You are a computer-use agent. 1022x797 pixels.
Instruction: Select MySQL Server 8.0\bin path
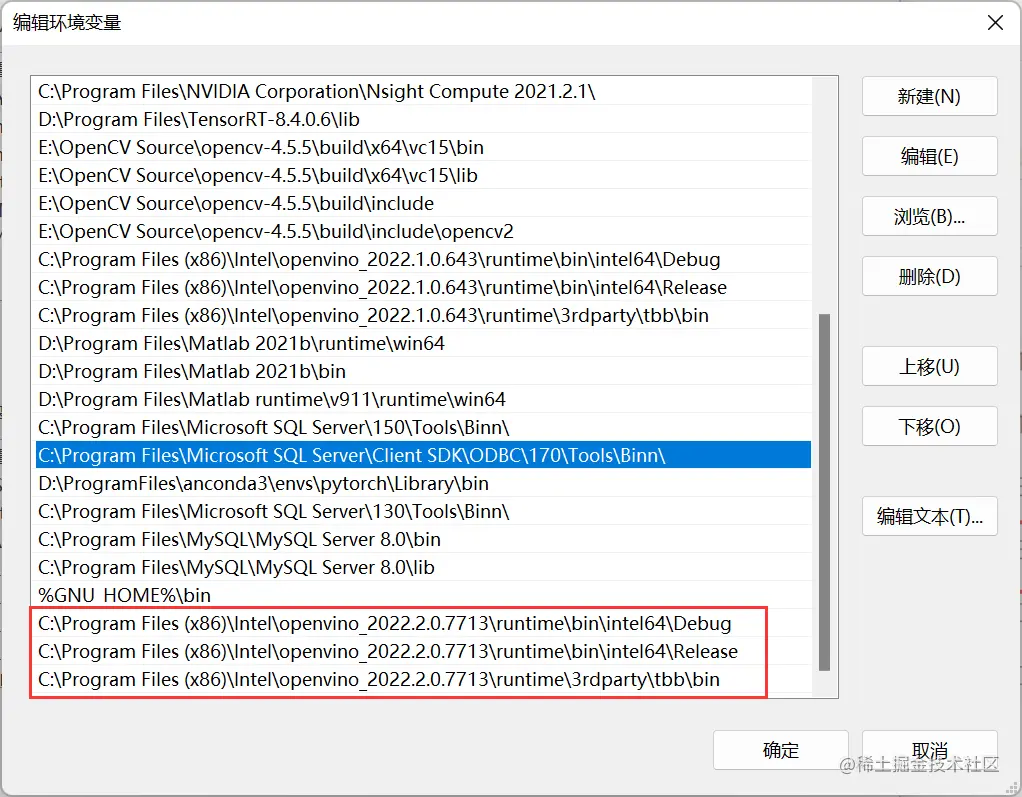[424, 540]
